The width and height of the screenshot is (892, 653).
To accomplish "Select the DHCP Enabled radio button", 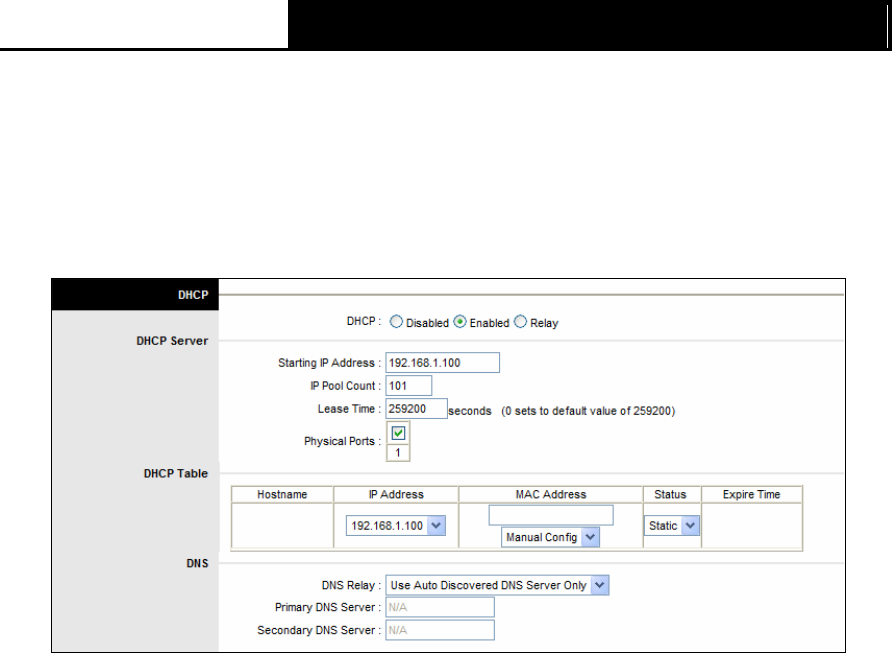I will click(x=460, y=322).
